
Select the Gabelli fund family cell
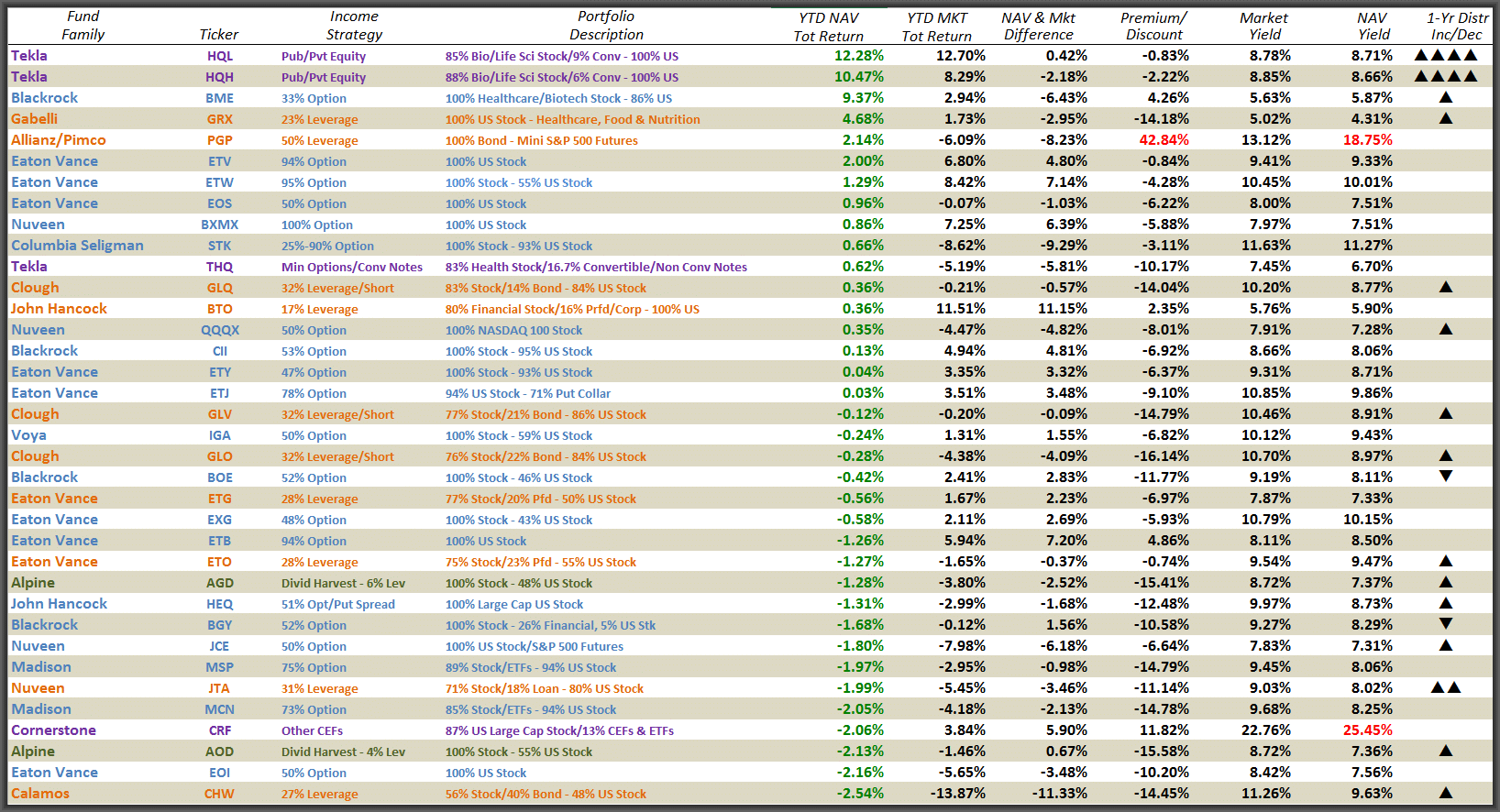pyautogui.click(x=34, y=119)
